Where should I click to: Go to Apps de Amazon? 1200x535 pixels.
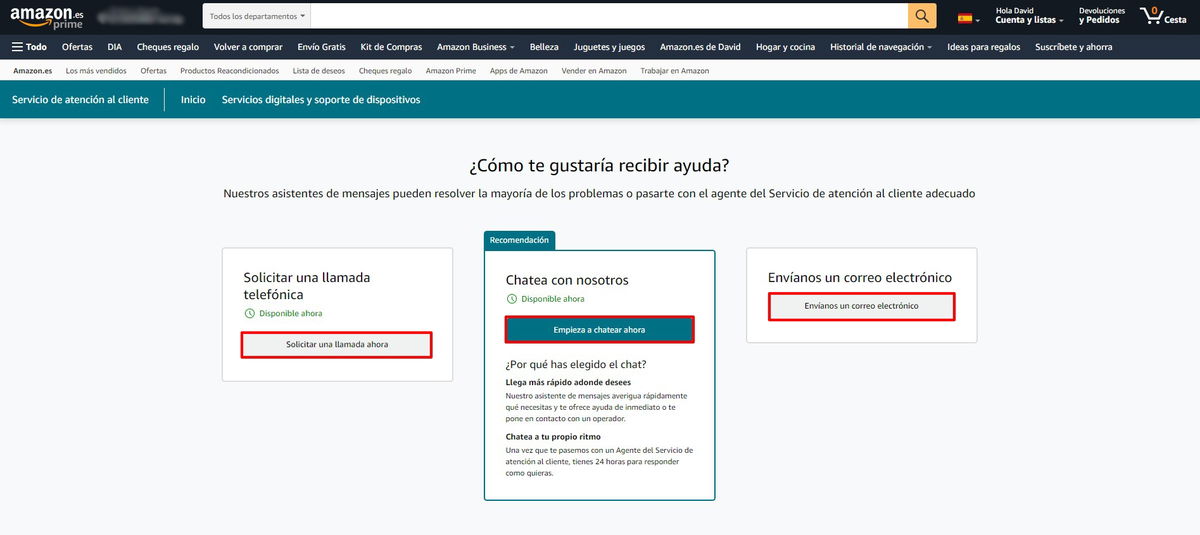[x=519, y=71]
